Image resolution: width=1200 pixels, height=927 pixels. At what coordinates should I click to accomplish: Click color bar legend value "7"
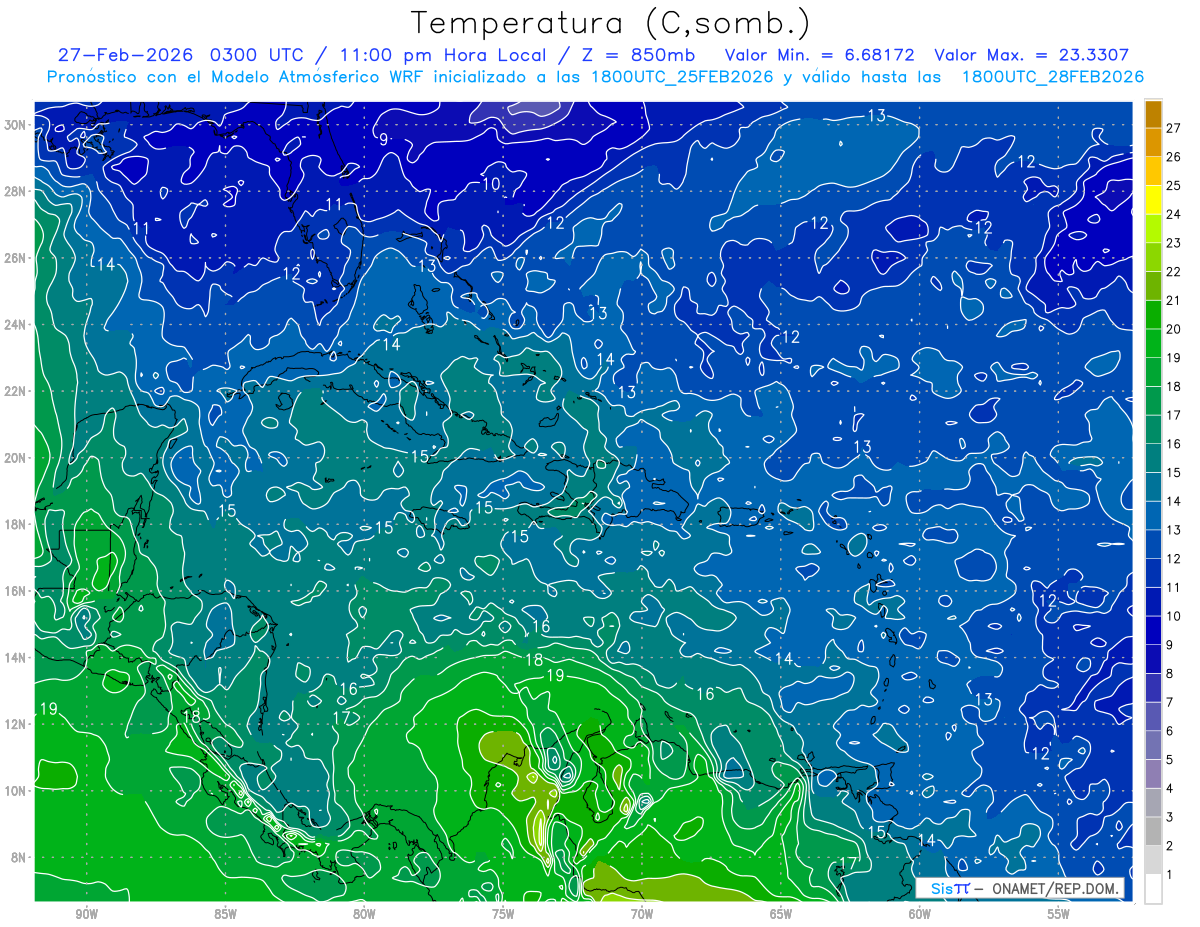1169,702
